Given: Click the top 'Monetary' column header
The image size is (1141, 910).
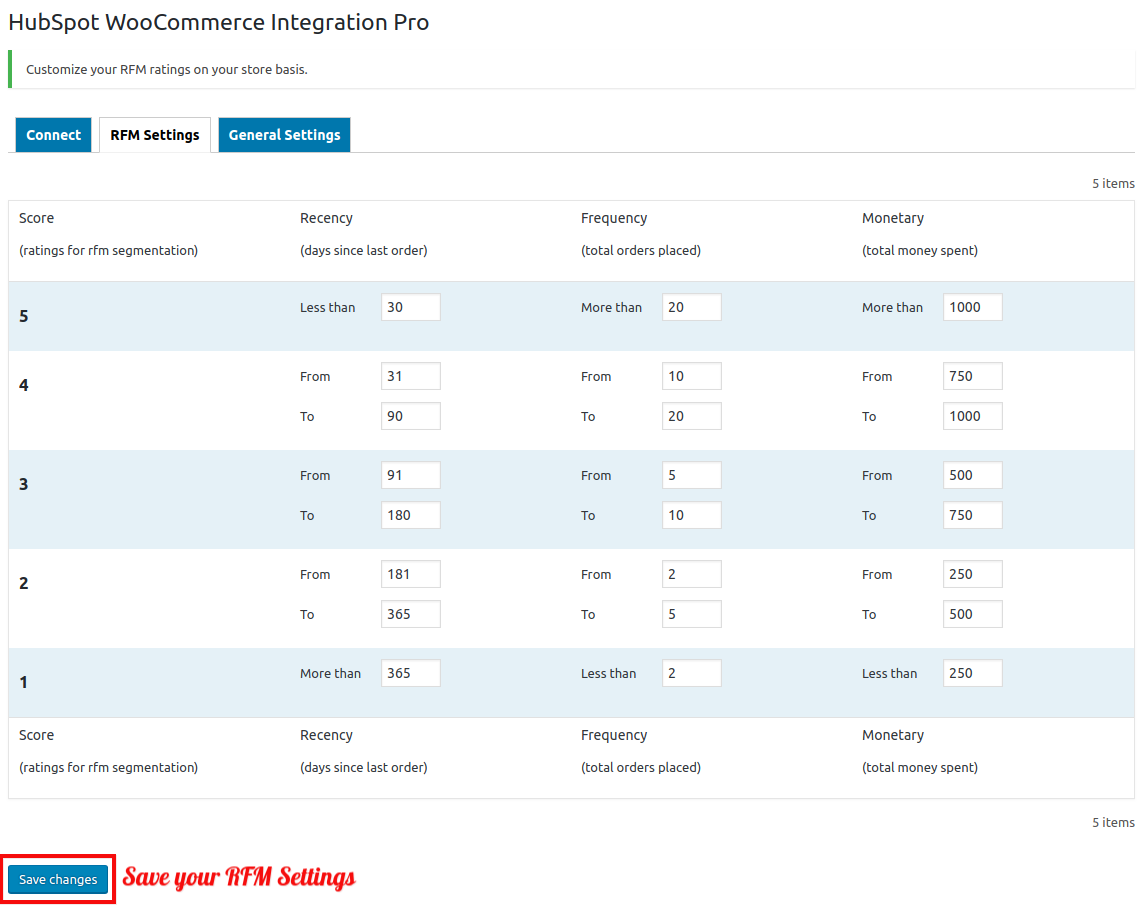Looking at the screenshot, I should (893, 218).
